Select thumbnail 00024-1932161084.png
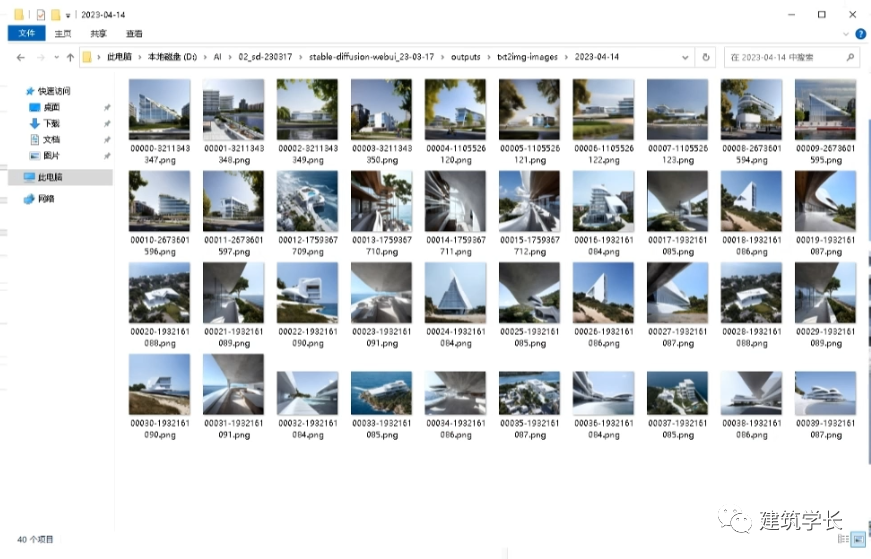871x559 pixels. 455,293
